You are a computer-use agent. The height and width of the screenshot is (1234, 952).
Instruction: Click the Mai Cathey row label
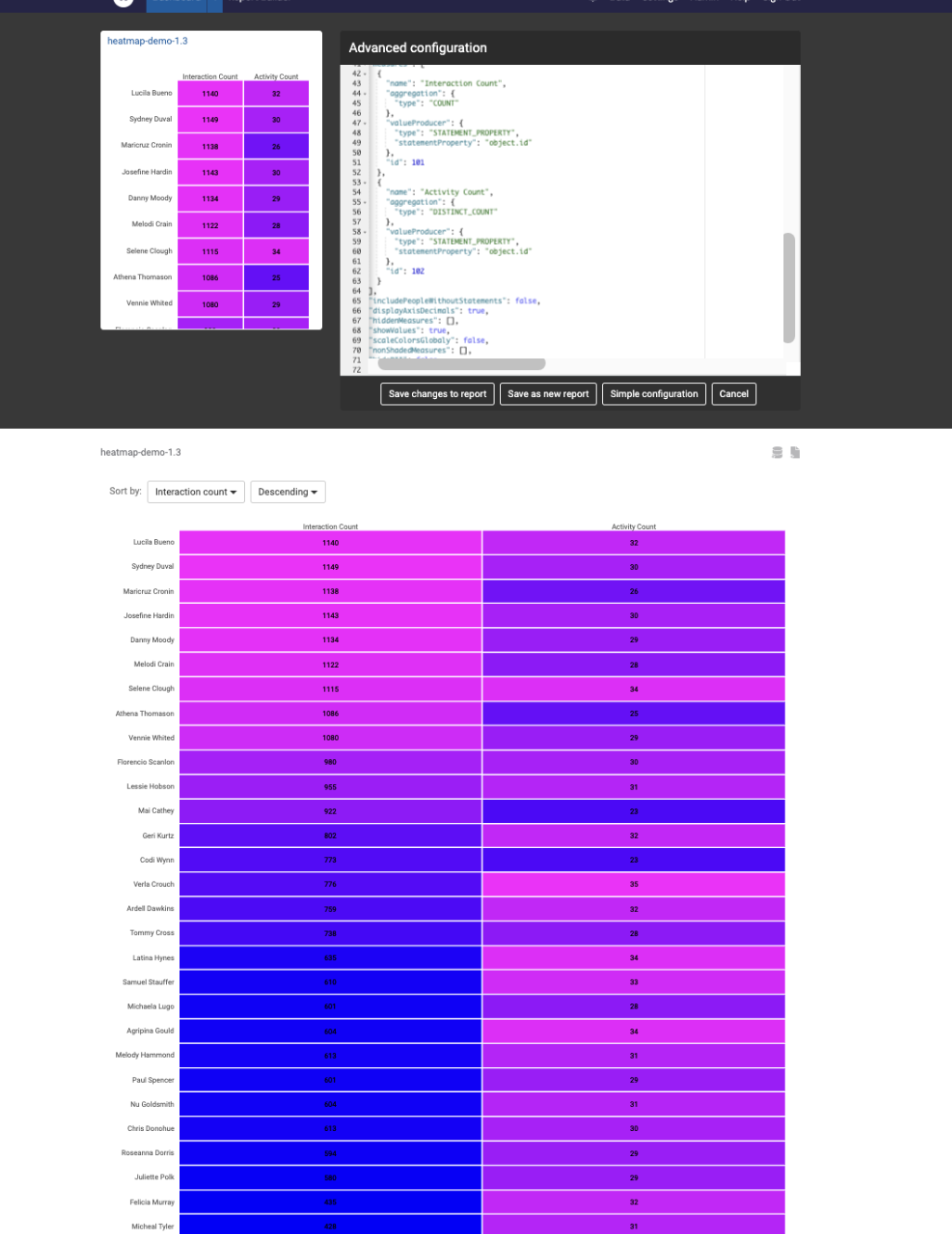click(x=156, y=811)
